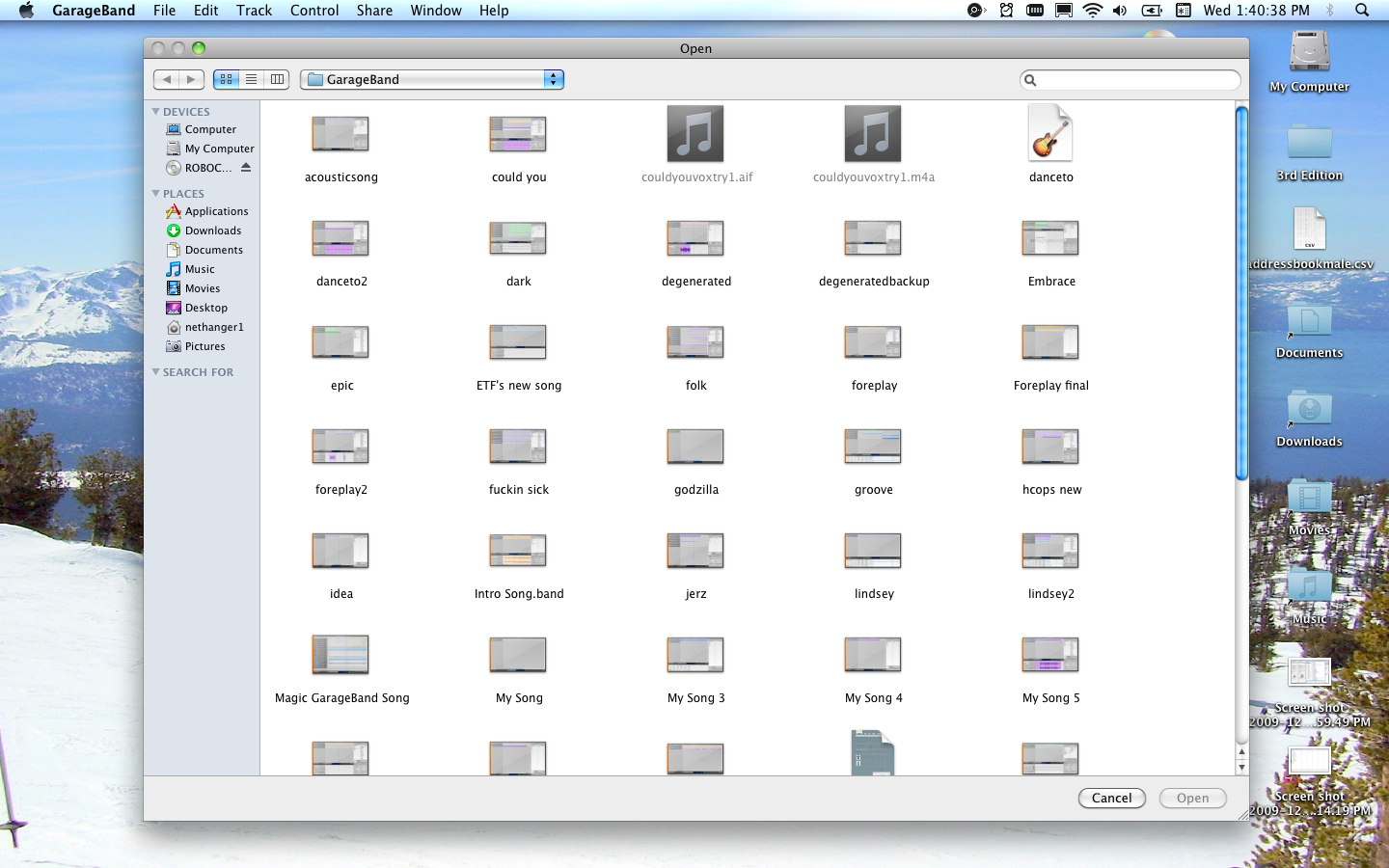Image resolution: width=1389 pixels, height=868 pixels.
Task: Click the file list vertical scrollbar
Action: coord(1242,292)
